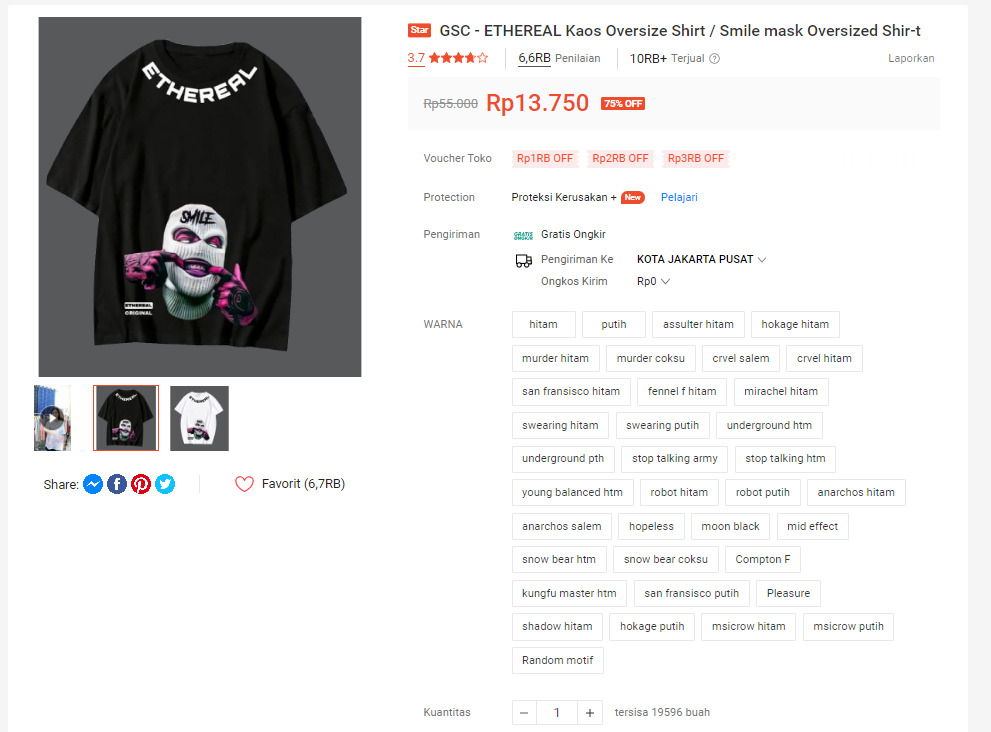
Task: Click the Favorit heart icon
Action: (x=245, y=484)
